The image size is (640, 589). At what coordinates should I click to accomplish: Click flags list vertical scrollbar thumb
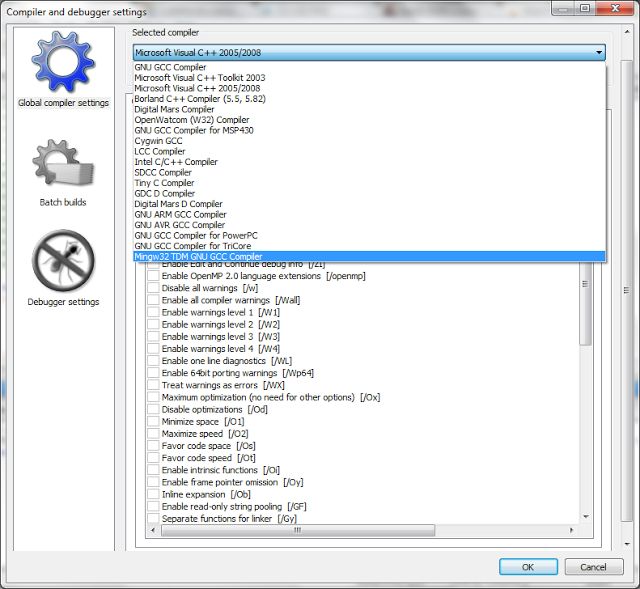586,304
